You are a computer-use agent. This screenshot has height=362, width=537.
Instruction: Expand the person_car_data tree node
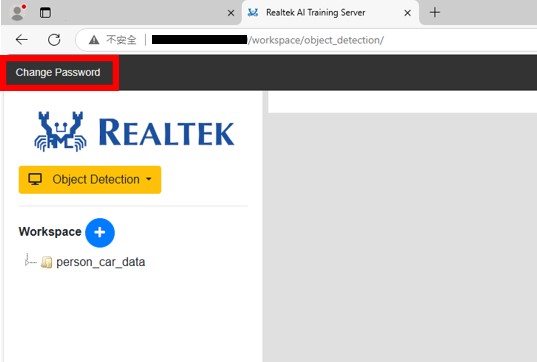(x=27, y=262)
